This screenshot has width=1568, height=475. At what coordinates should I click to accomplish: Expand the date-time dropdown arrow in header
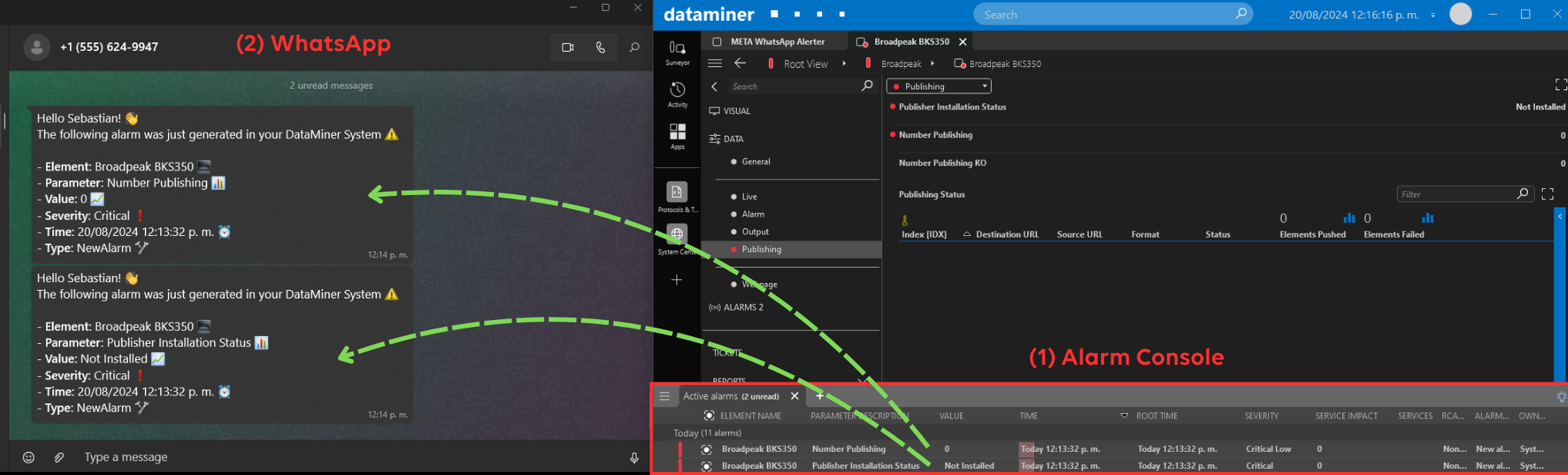pos(1432,15)
